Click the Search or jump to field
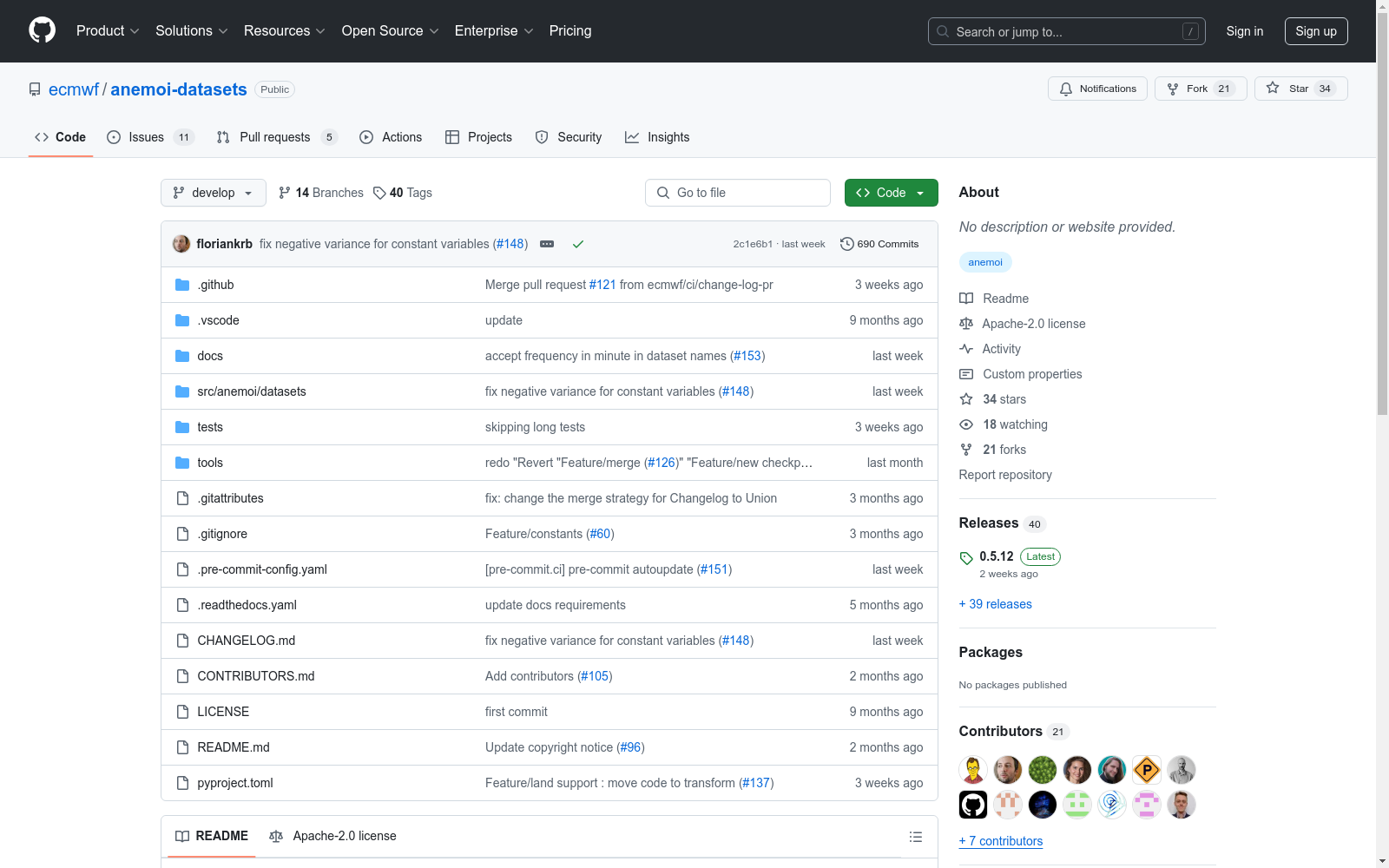 click(1067, 31)
